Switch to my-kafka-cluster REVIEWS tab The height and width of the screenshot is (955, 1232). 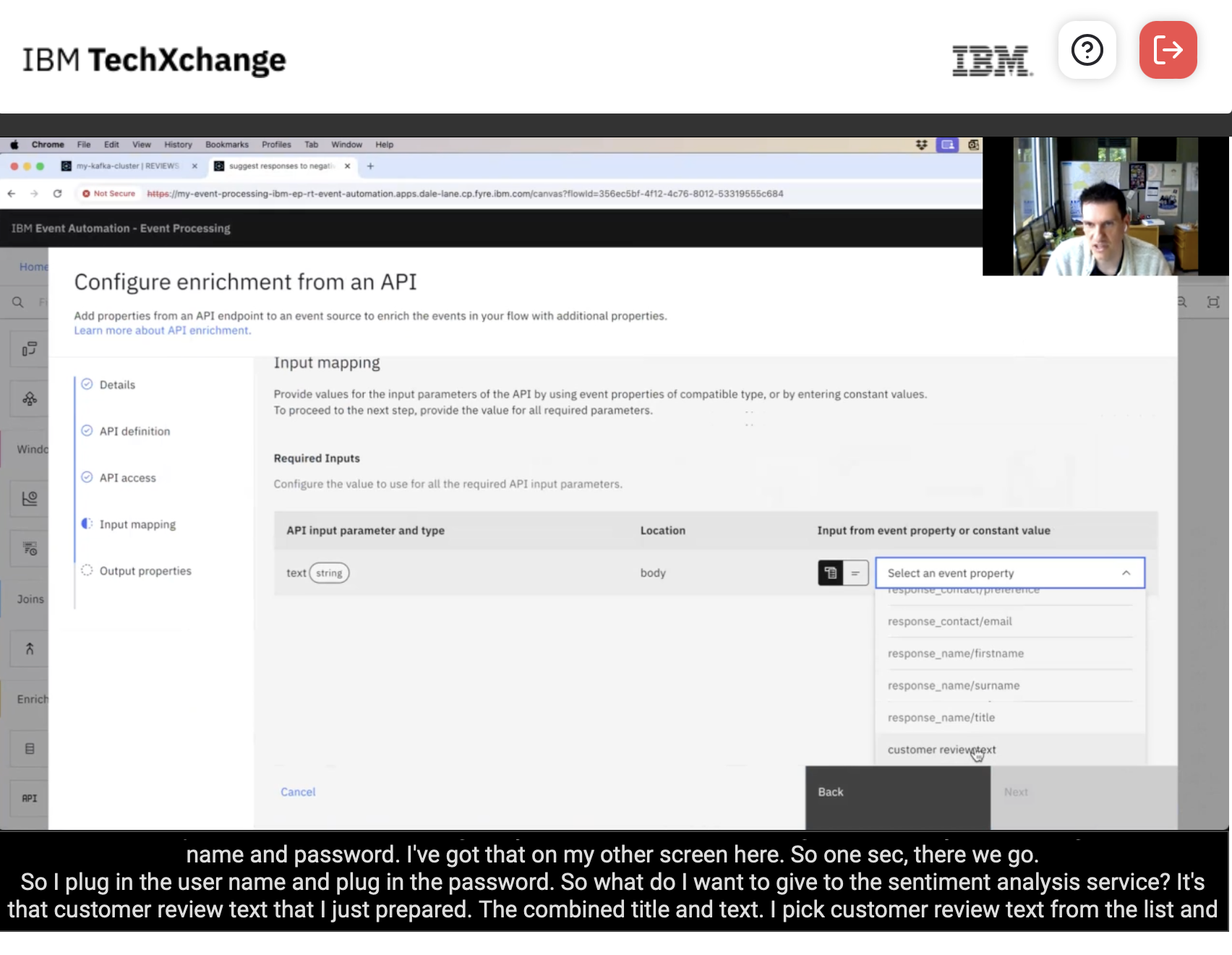[x=128, y=166]
